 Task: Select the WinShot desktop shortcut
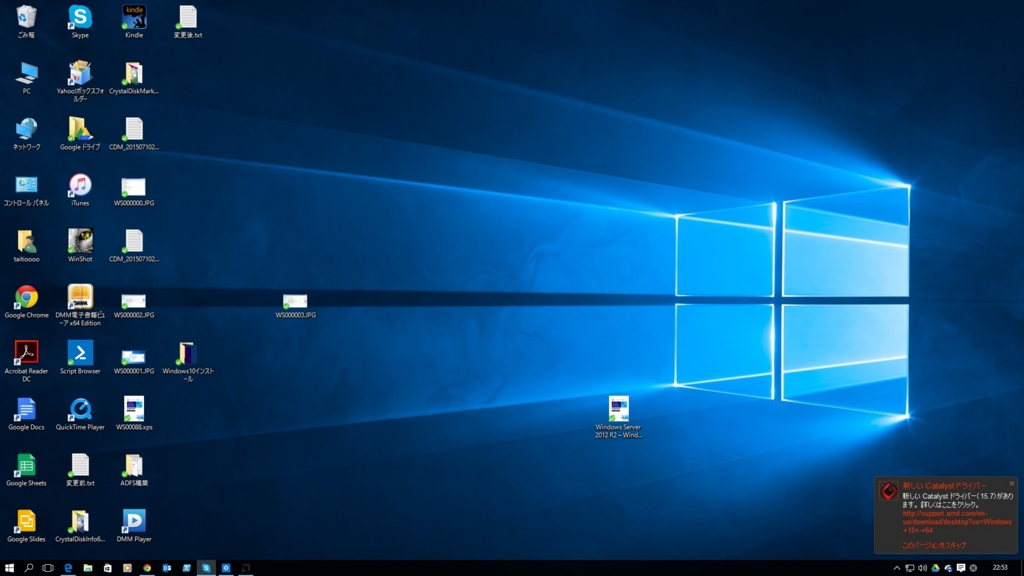click(80, 246)
